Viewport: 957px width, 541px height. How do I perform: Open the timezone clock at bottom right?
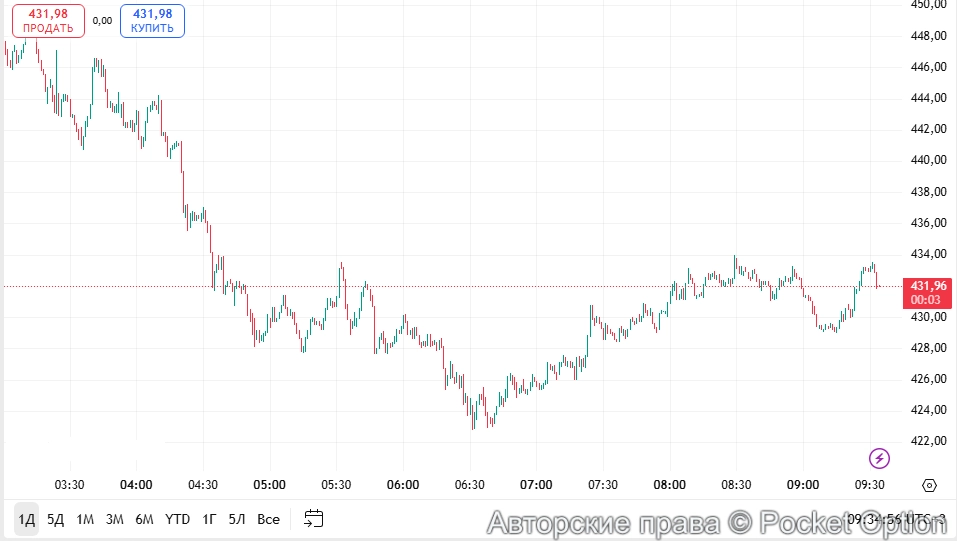tap(895, 519)
